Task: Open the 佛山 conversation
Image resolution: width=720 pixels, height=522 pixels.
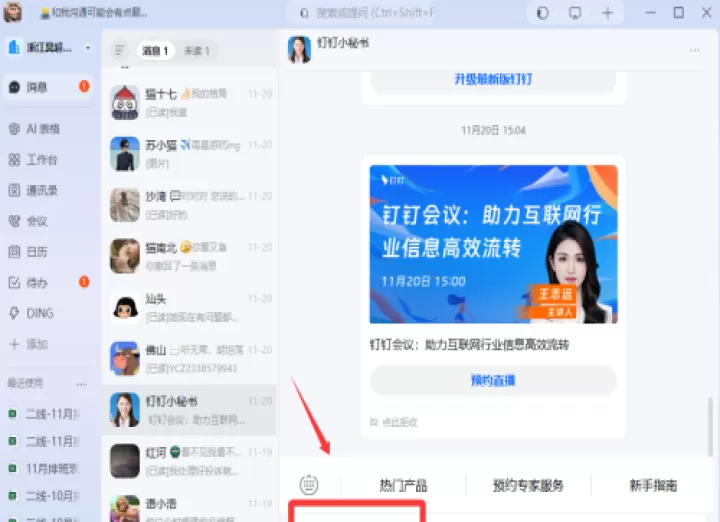Action: tap(189, 359)
